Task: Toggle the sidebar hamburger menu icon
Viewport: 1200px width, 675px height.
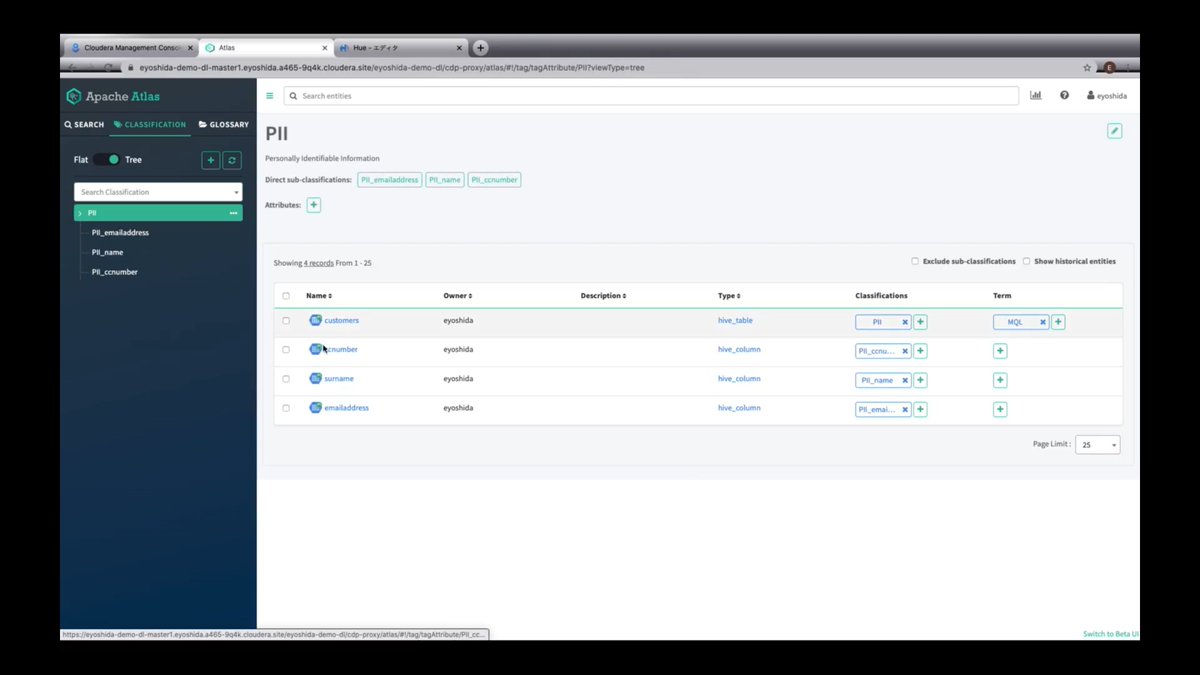Action: pos(269,96)
